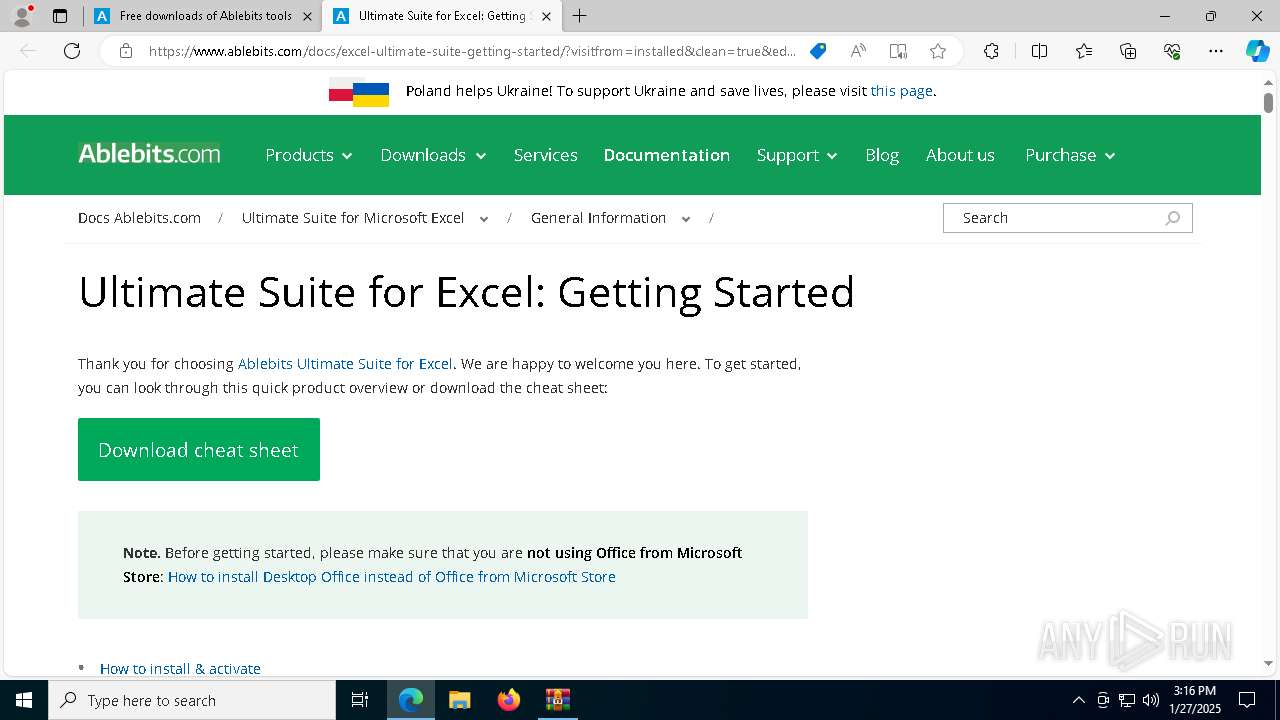1280x720 pixels.
Task: Switch to Free downloads of Ablebits tools tab
Action: [203, 16]
